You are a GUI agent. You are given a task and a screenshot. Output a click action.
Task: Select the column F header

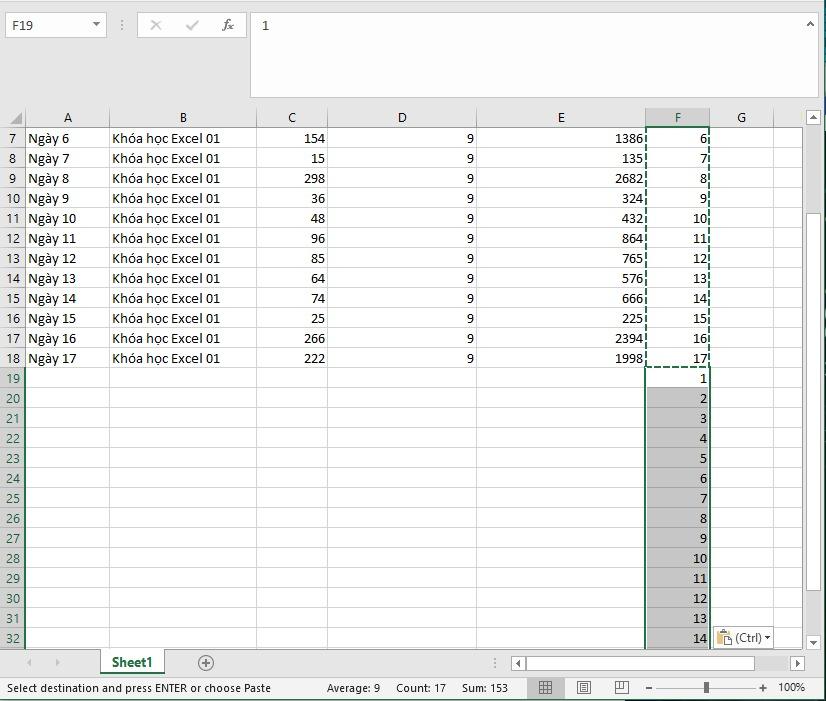[678, 117]
